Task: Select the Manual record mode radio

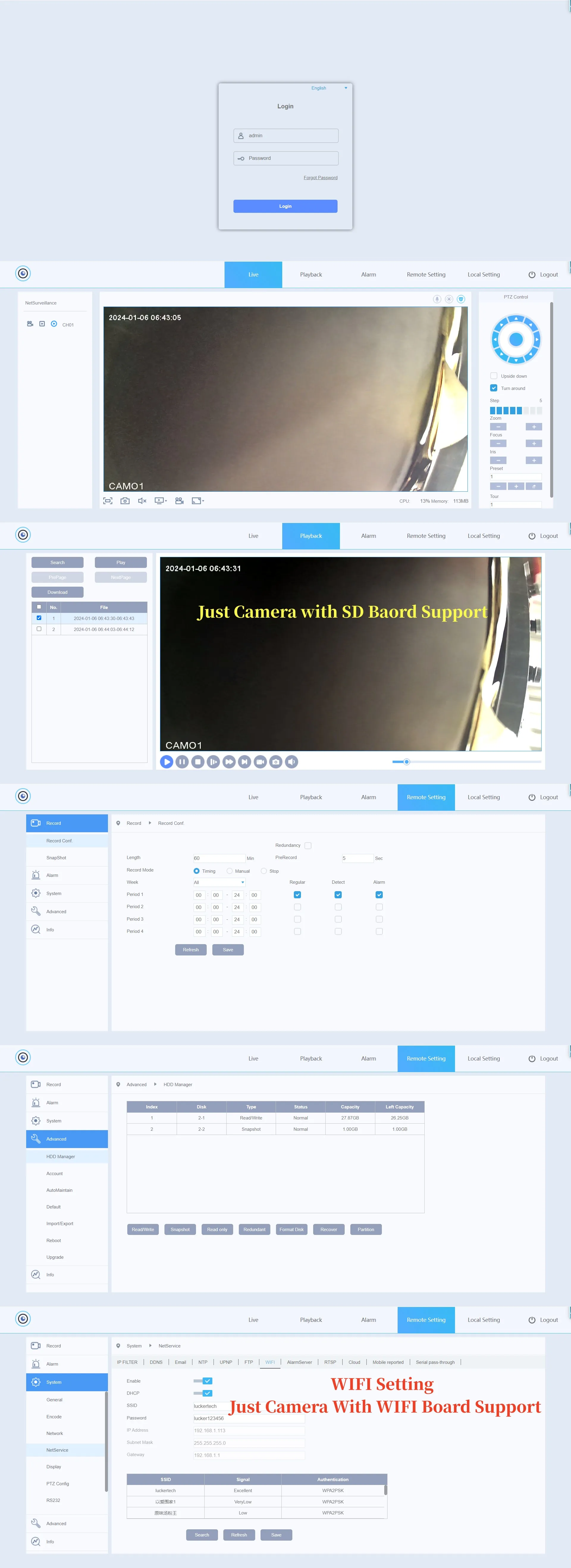Action: tap(229, 870)
